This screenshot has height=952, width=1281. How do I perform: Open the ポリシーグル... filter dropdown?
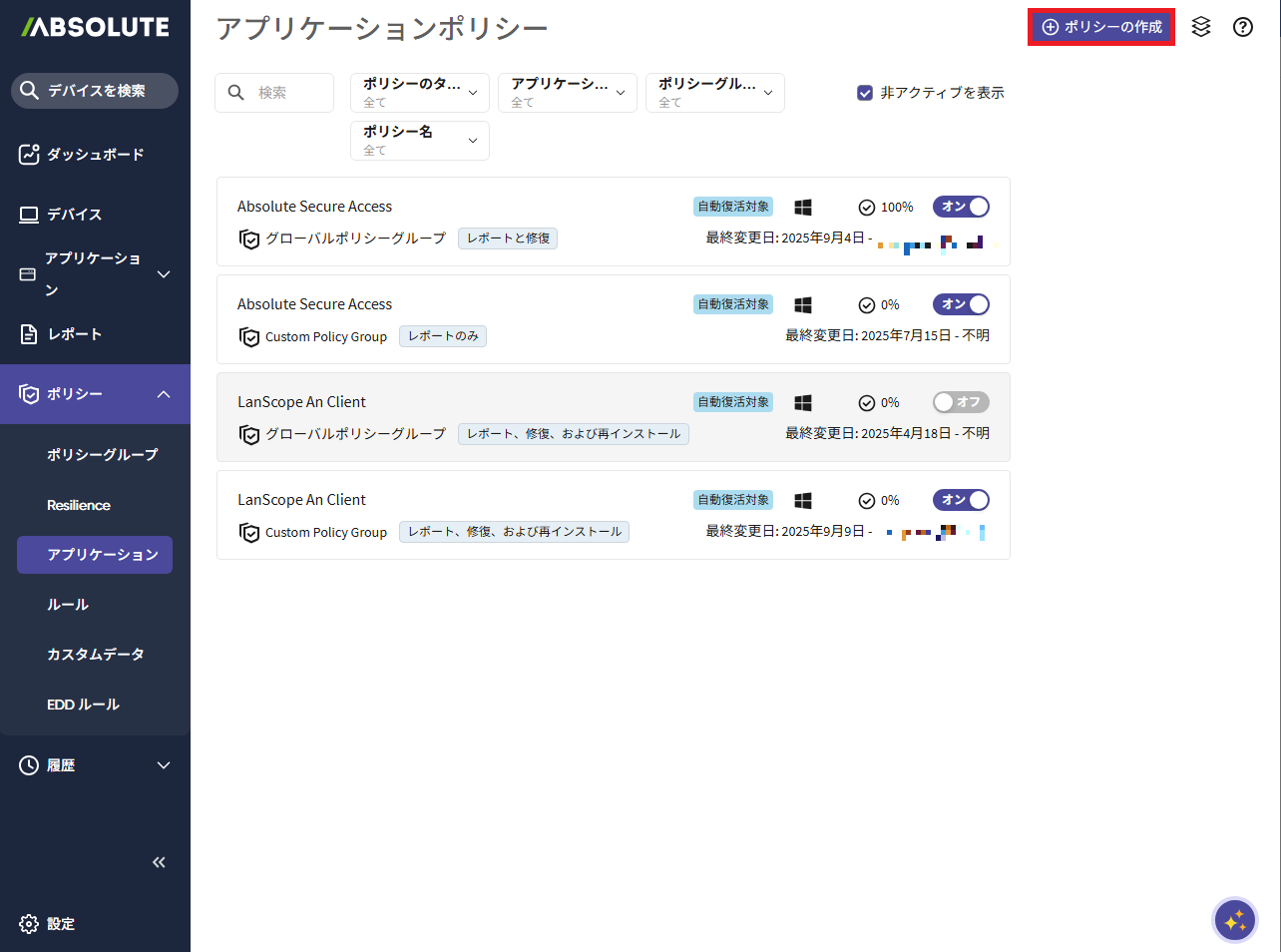(715, 93)
